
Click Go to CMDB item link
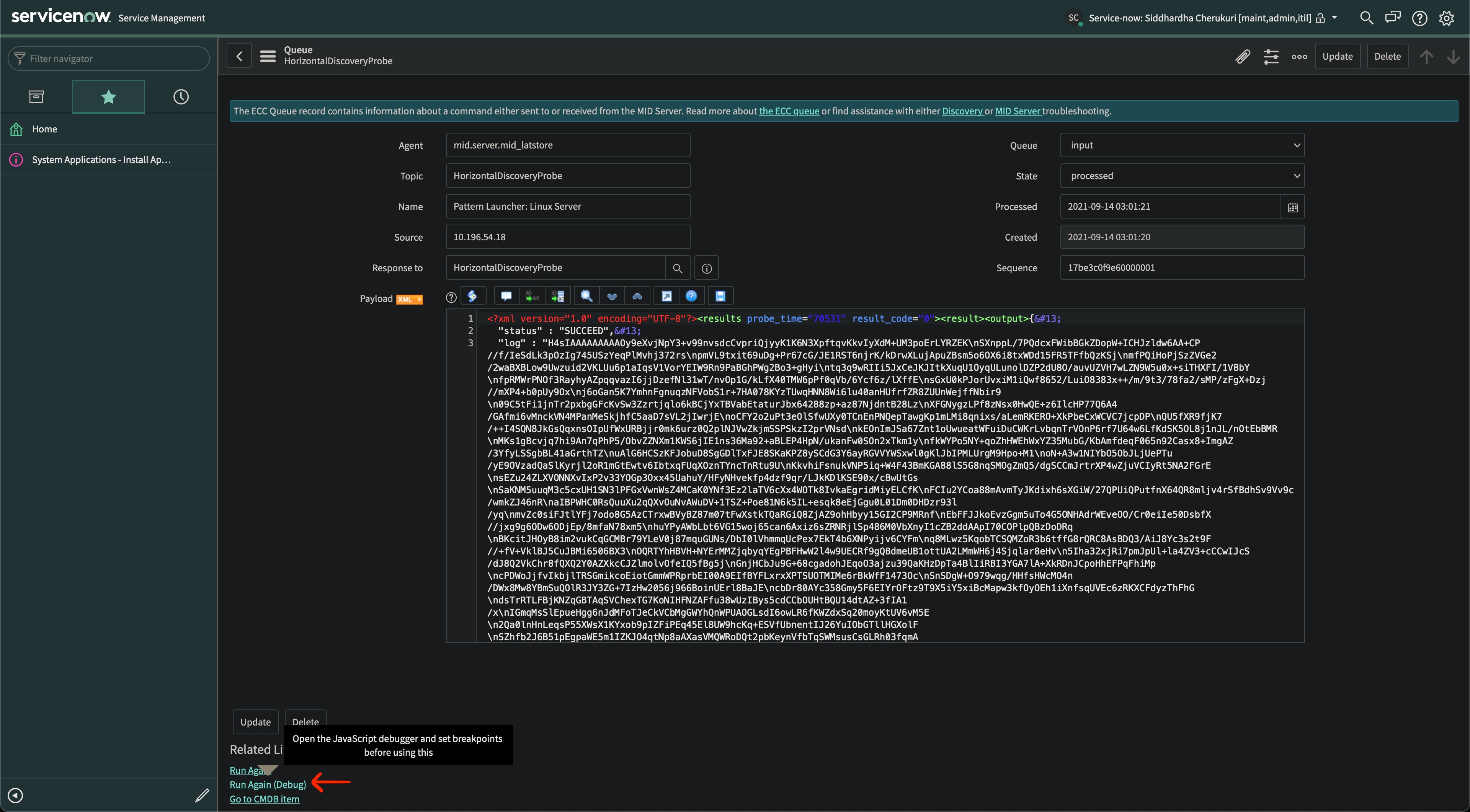pyautogui.click(x=264, y=799)
